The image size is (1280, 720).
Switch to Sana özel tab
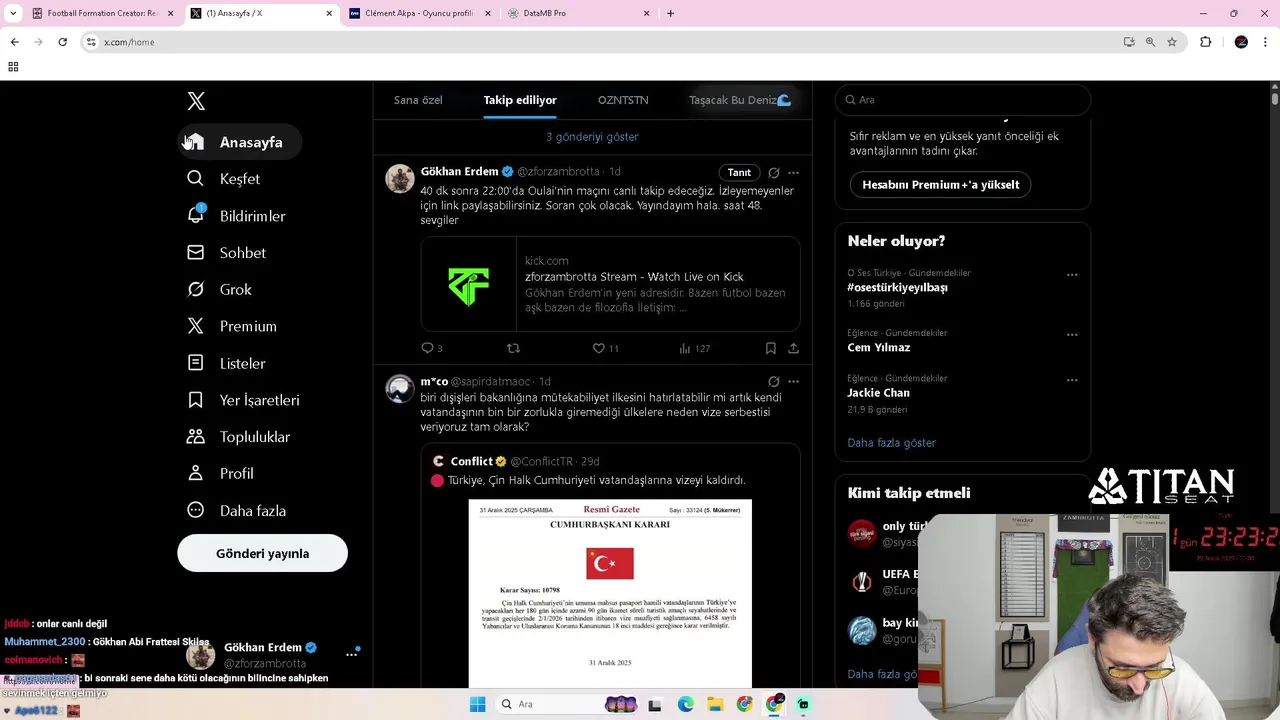(x=418, y=100)
